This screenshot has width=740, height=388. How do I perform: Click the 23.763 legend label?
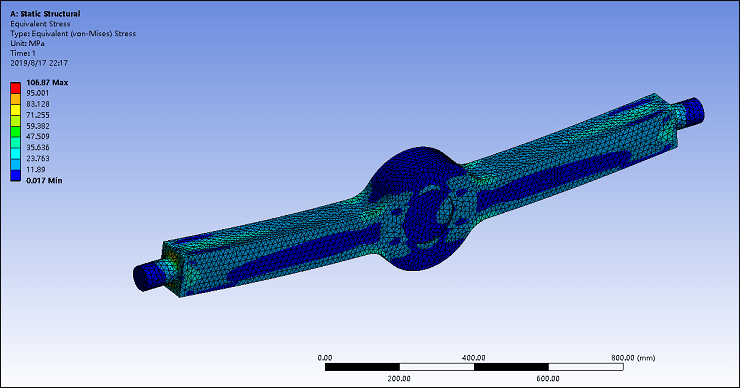coord(38,159)
